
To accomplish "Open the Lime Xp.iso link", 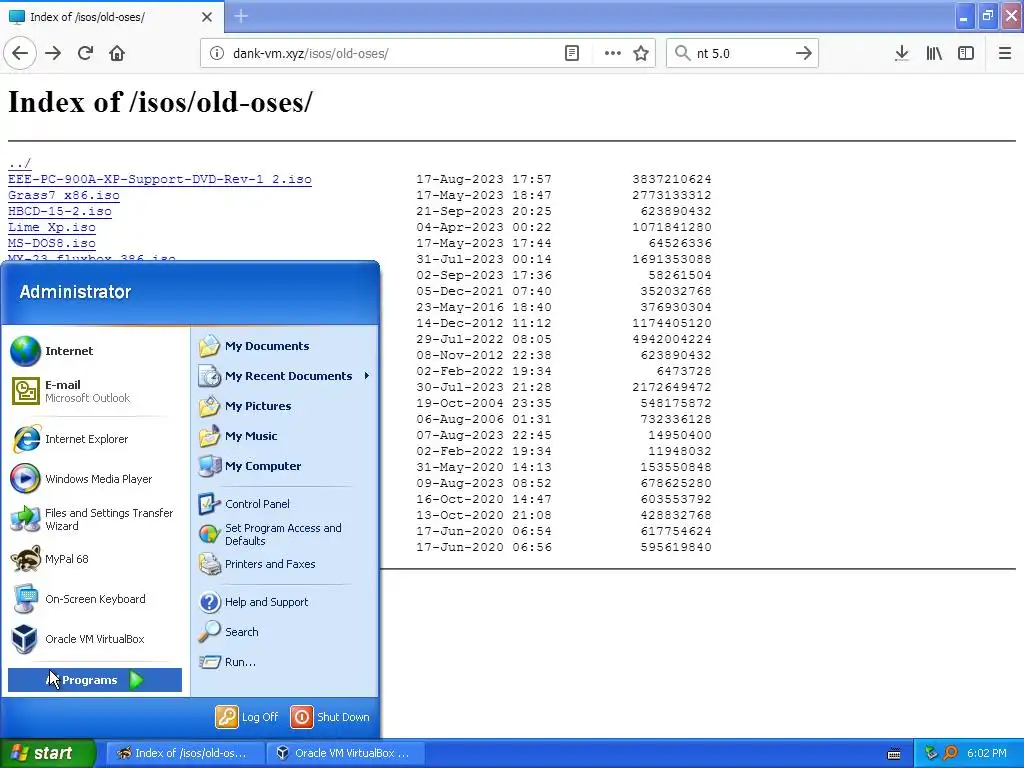I will click(52, 227).
